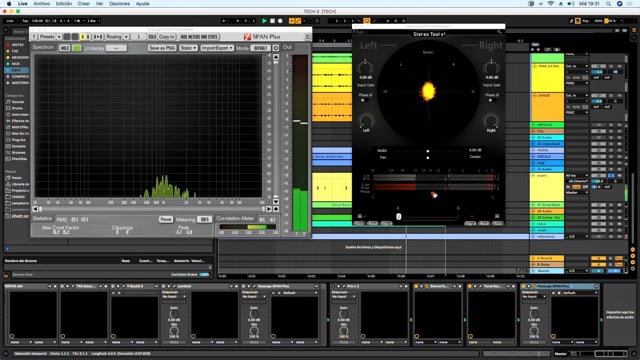
Task: Toggle the device on/off of StereoTool in the device chain
Action: 416,287
